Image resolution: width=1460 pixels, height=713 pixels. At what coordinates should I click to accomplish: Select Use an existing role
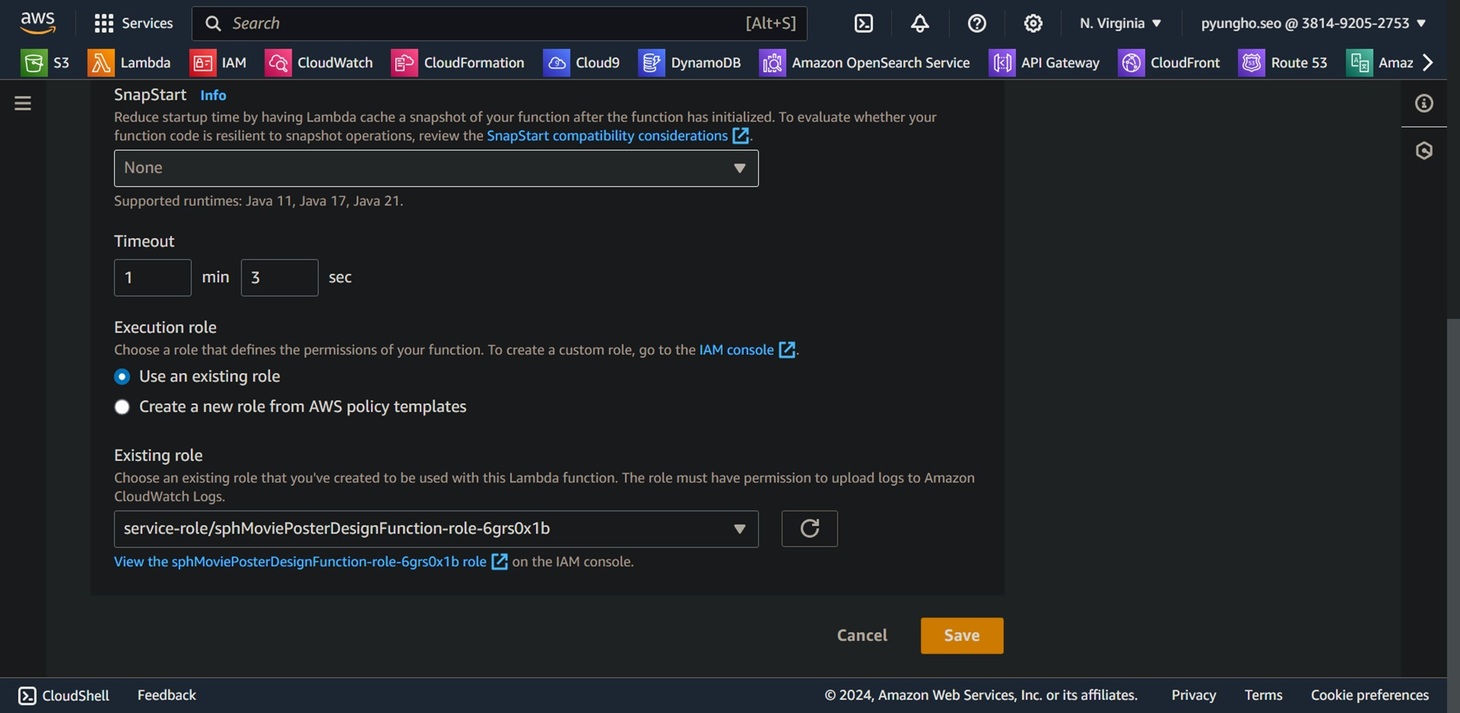(122, 377)
